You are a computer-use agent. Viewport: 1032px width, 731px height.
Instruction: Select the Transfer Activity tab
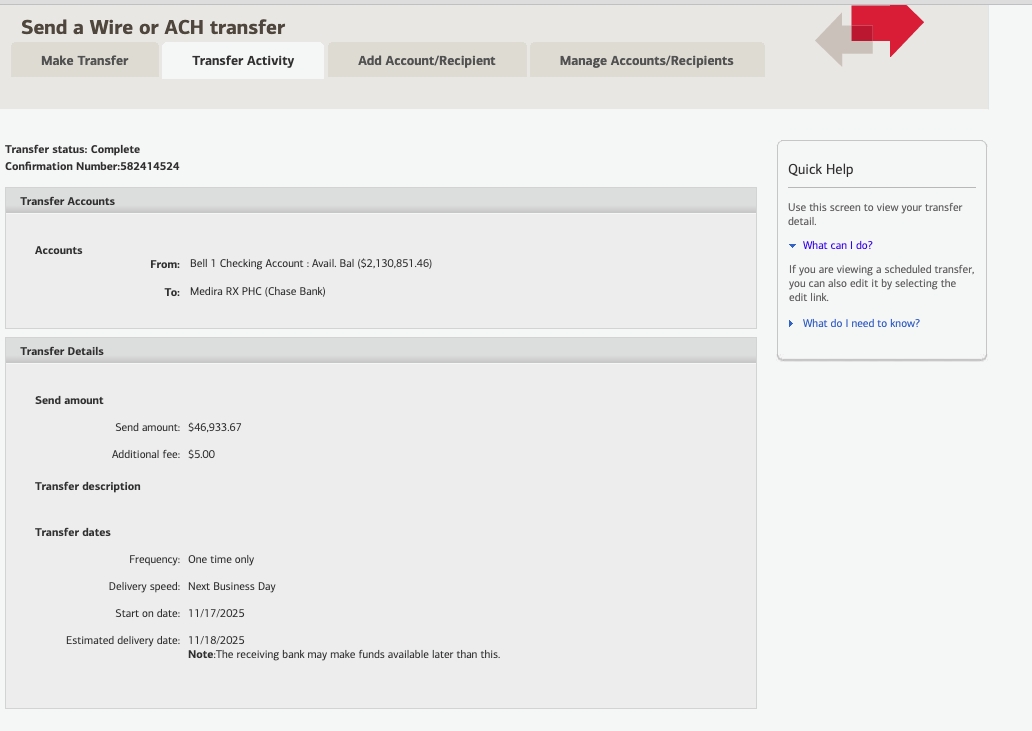pyautogui.click(x=243, y=60)
